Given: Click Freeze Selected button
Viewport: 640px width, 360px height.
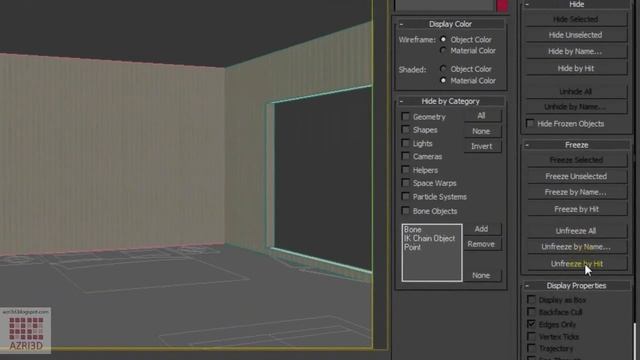Looking at the screenshot, I should pyautogui.click(x=576, y=160).
